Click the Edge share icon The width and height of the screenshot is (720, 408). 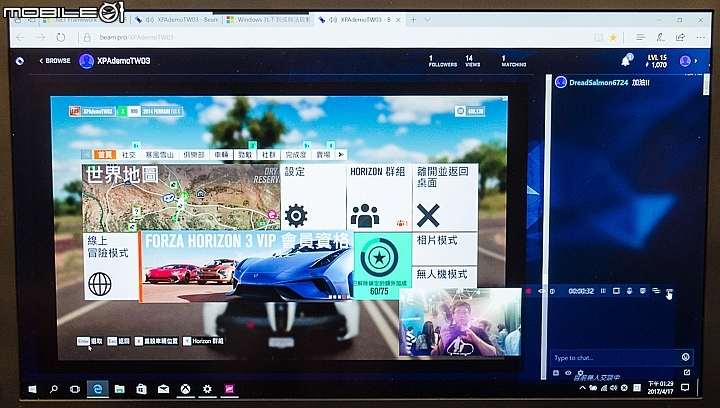[681, 37]
